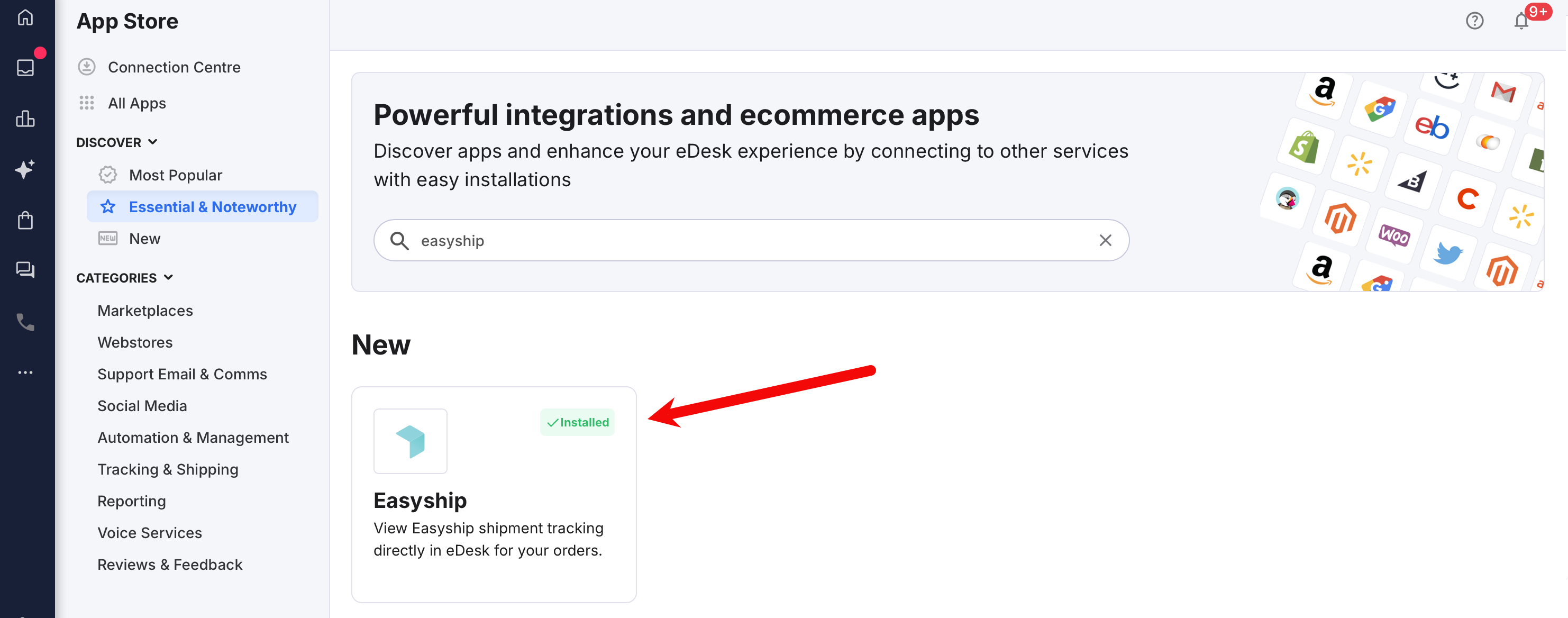Click the All Apps grid icon
Viewport: 1568px width, 618px height.
tap(86, 103)
